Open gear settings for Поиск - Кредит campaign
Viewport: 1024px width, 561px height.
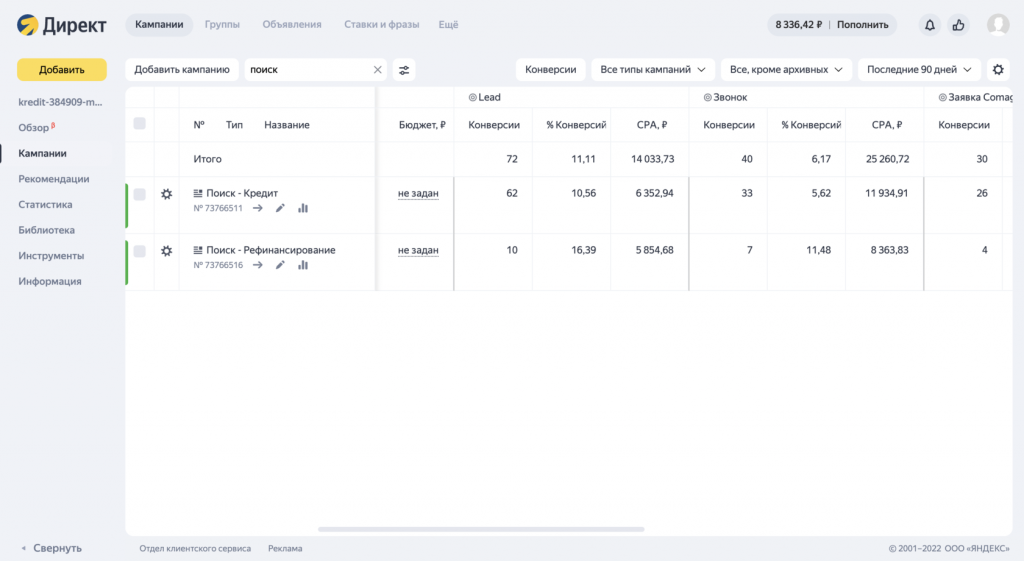coord(167,194)
